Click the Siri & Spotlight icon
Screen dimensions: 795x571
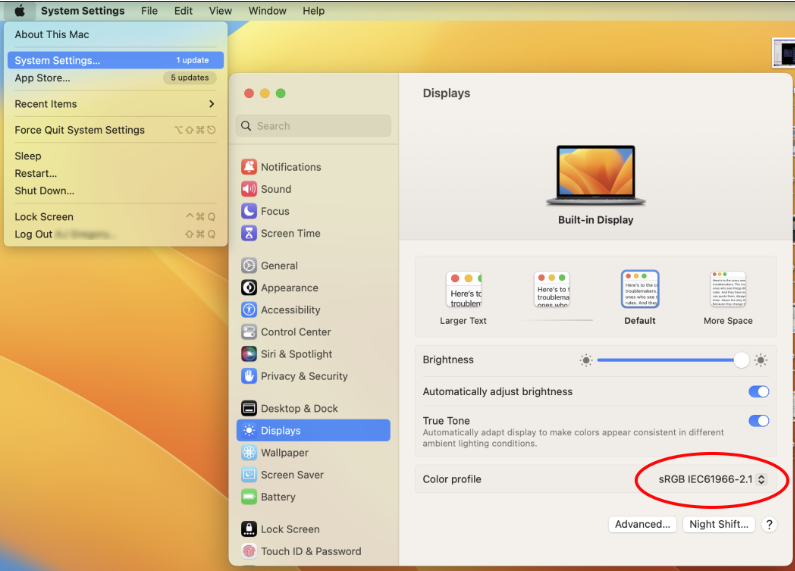pos(248,354)
